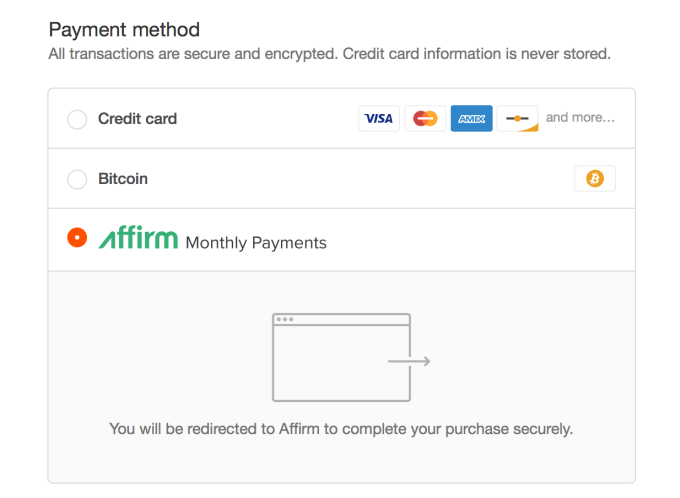Image resolution: width=680 pixels, height=498 pixels.
Task: Click the orange Bitcoin coin icon
Action: 595,179
